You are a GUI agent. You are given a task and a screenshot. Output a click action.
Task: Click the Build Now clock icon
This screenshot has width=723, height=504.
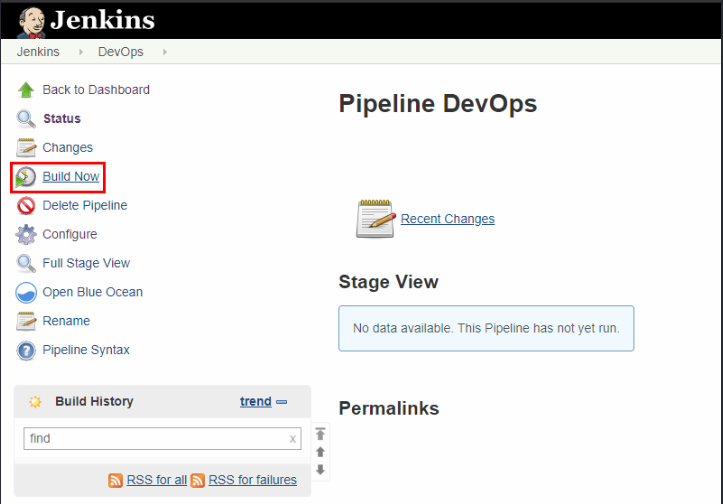[x=25, y=177]
